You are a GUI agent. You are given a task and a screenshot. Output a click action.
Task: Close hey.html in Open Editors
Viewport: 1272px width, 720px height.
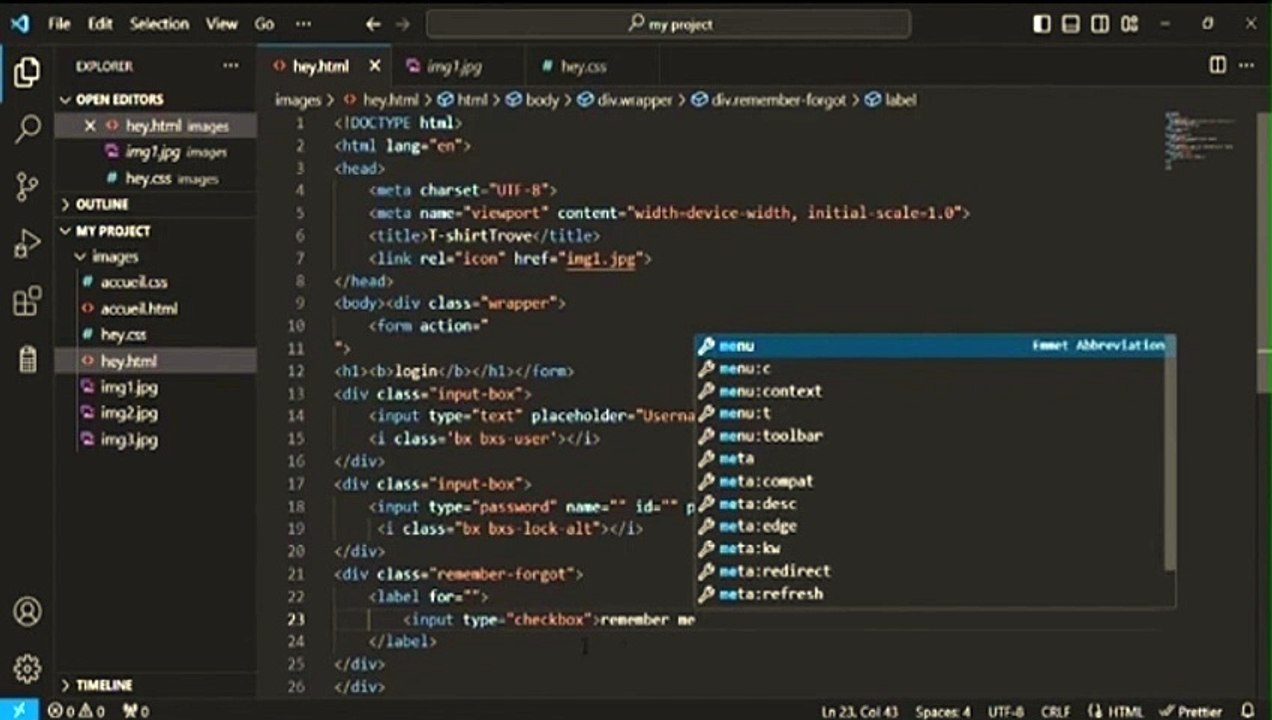click(90, 126)
